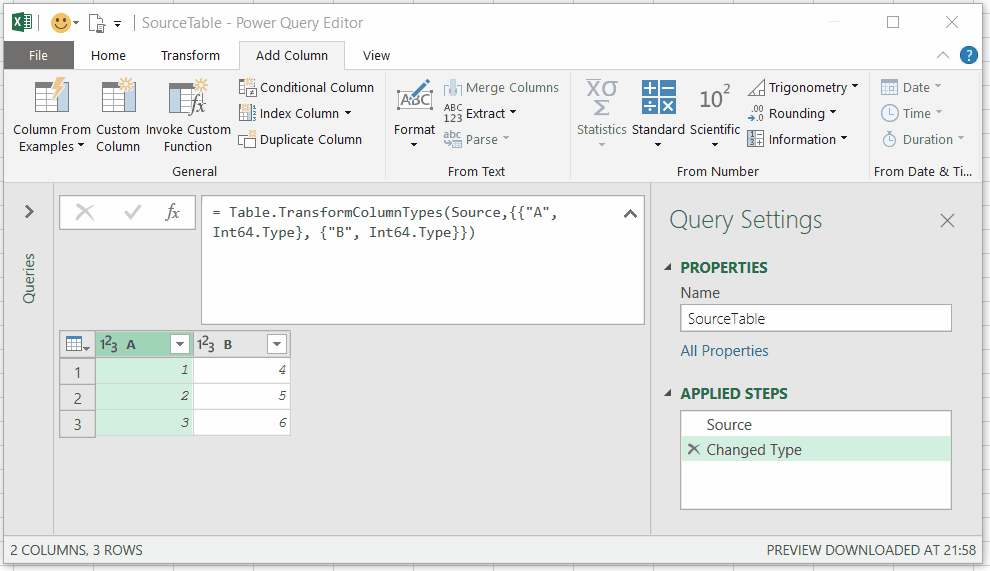Confirm formula with checkmark icon
Viewport: 990px width, 571px height.
(133, 212)
